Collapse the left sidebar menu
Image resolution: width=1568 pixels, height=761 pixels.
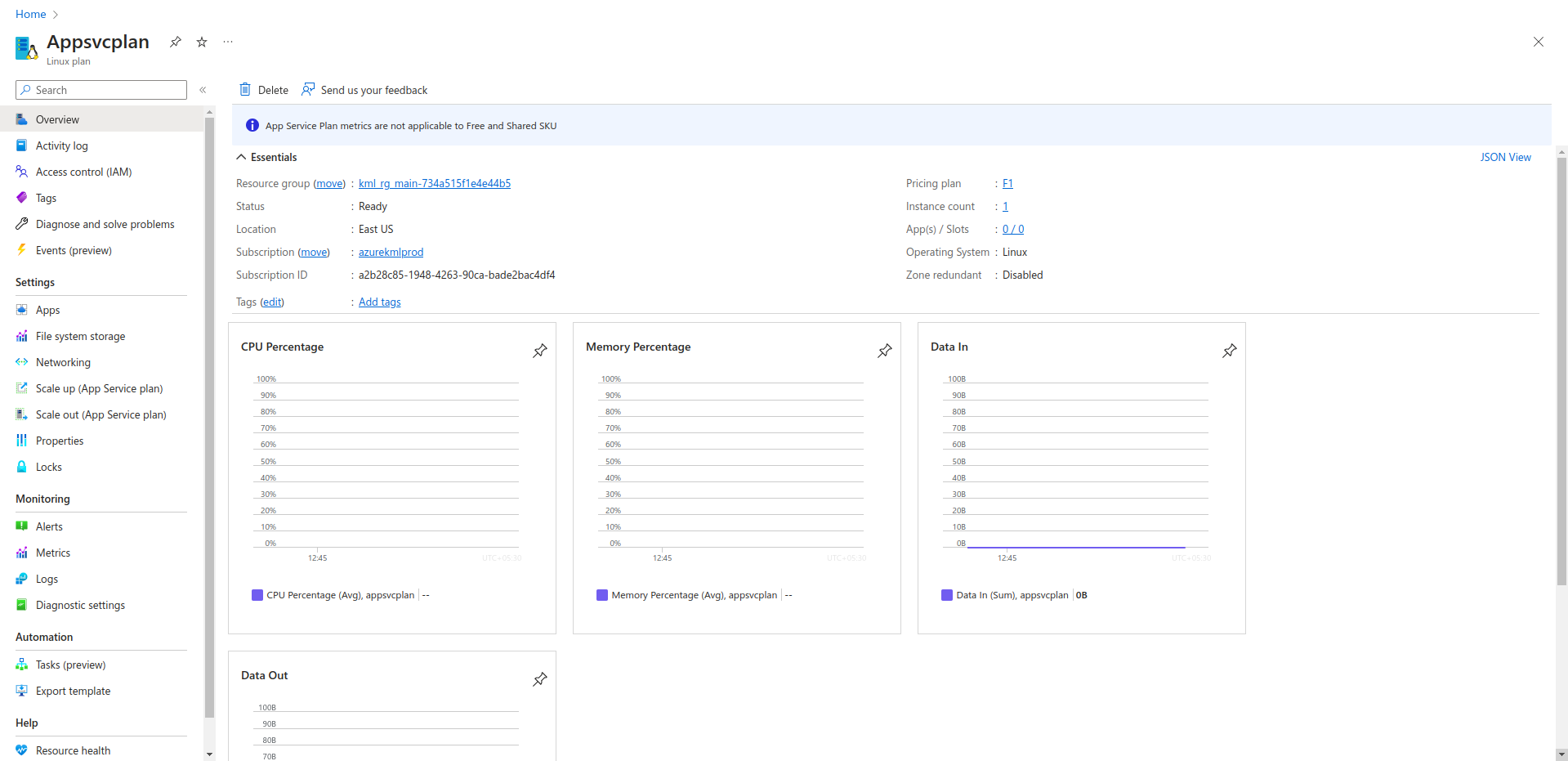pyautogui.click(x=203, y=90)
